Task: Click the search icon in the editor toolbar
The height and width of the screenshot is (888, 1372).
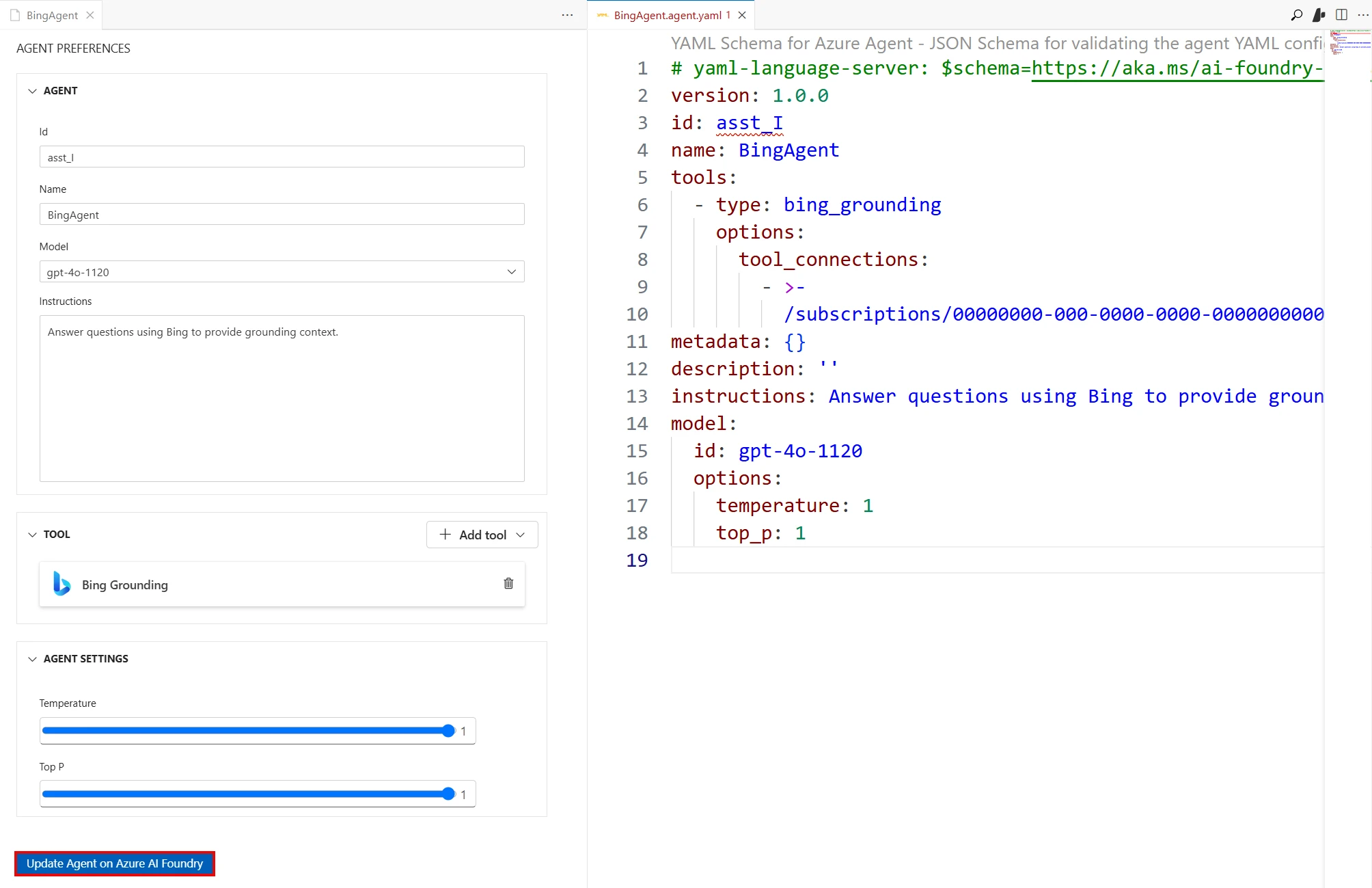Action: pyautogui.click(x=1295, y=14)
